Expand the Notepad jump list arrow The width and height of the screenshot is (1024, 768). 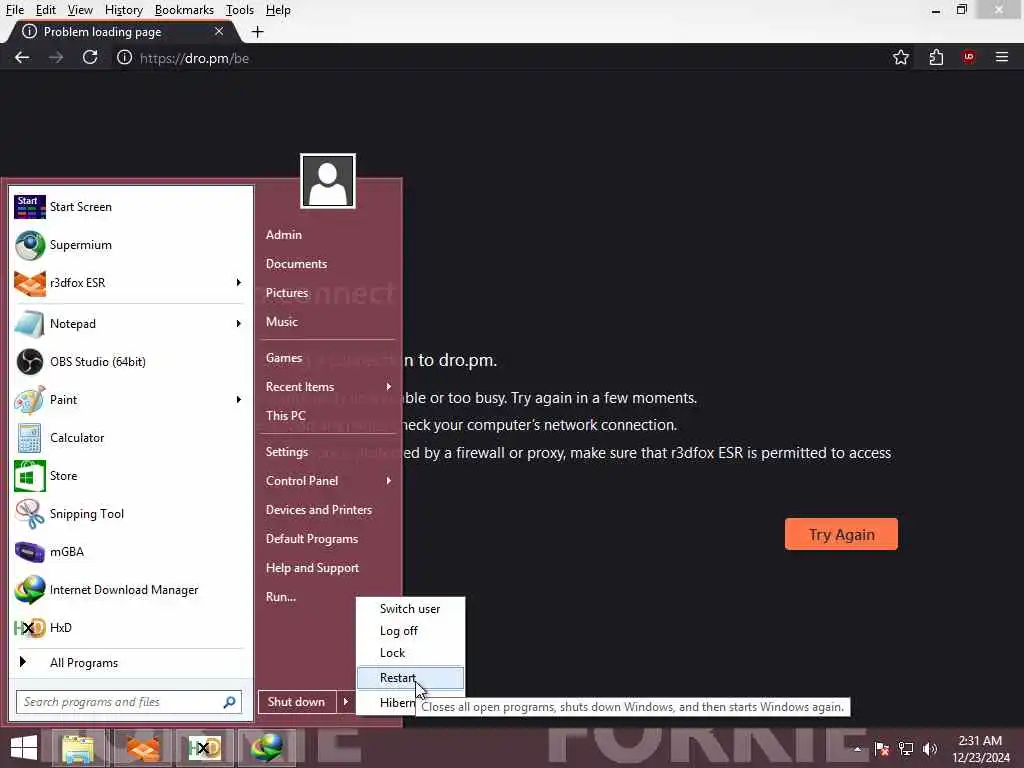coord(238,324)
